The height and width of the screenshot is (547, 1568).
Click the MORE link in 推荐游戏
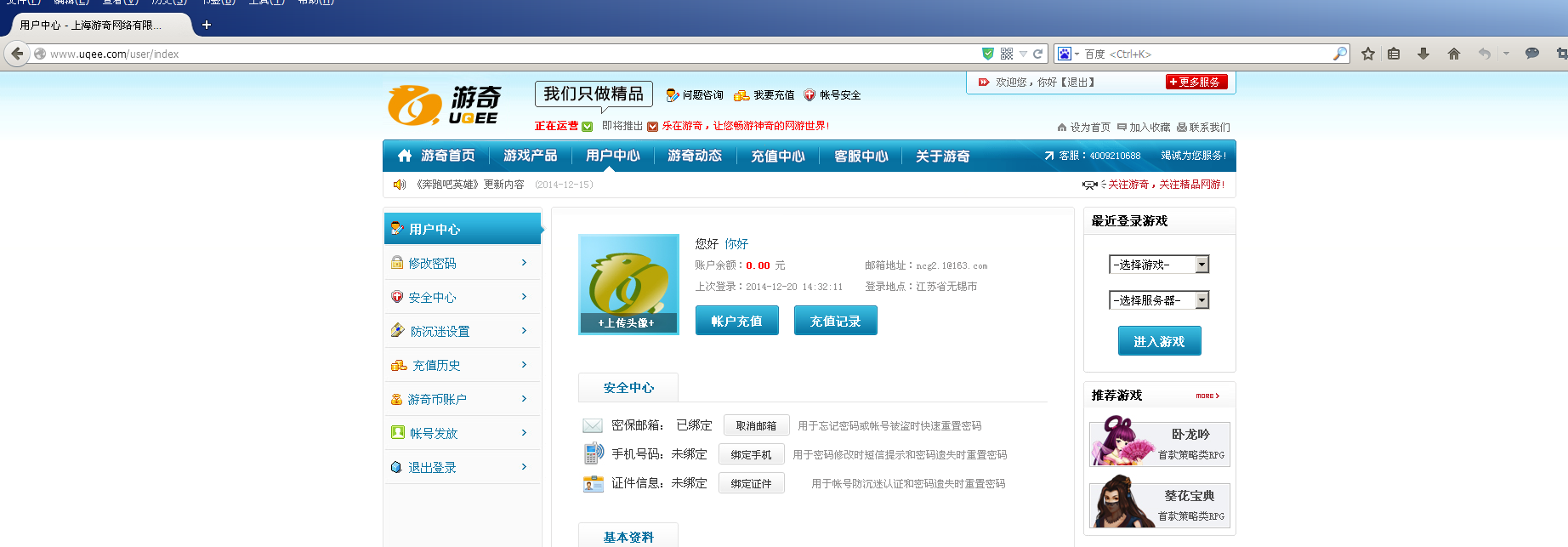[1207, 396]
